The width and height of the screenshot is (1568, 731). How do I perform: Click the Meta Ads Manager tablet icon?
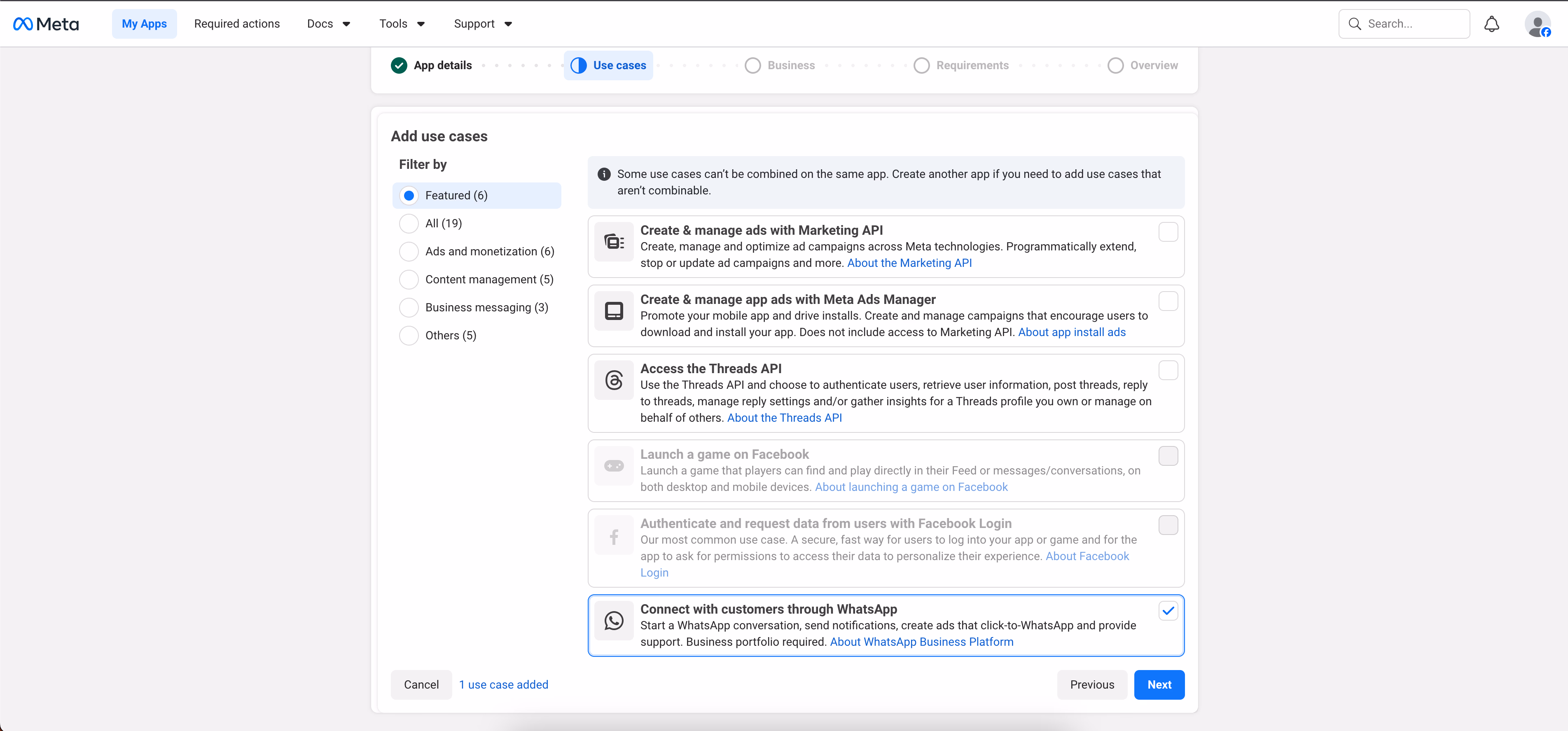coord(614,311)
